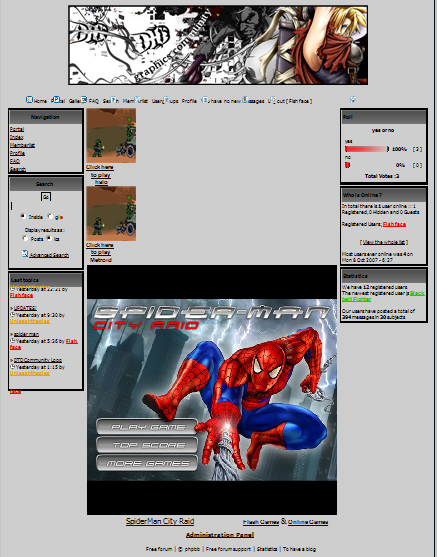
Task: Click the halo game thumbnail
Action: point(111,136)
